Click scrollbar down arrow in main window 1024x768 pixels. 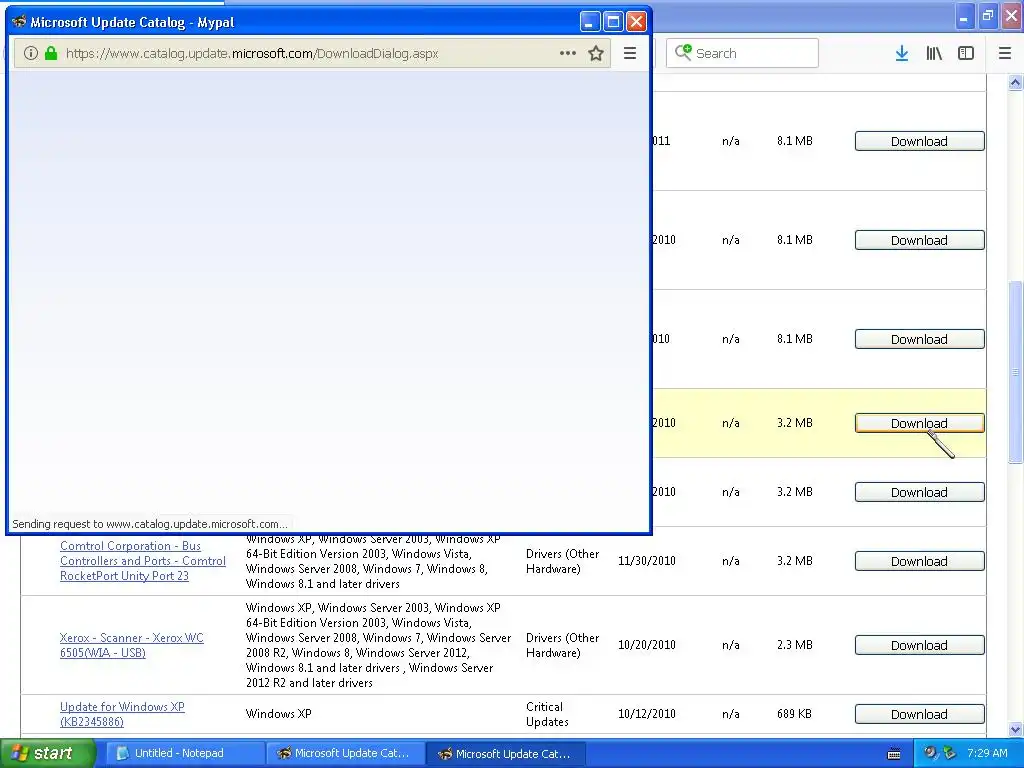click(x=1015, y=729)
